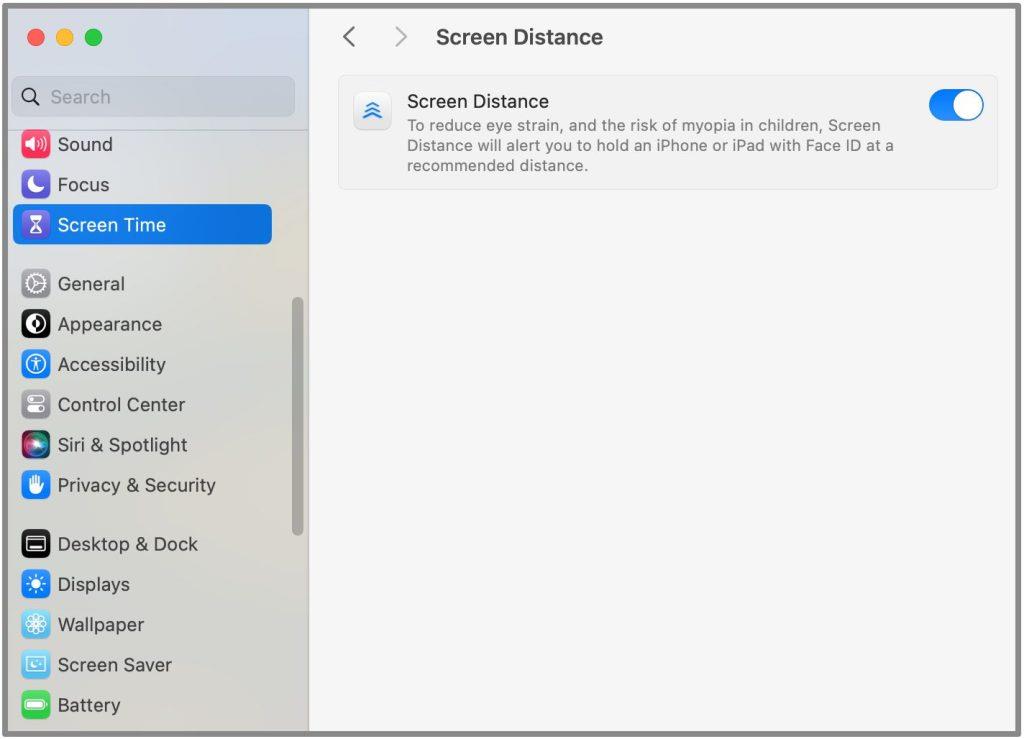Select Desktop & Dock text in sidebar

click(127, 544)
